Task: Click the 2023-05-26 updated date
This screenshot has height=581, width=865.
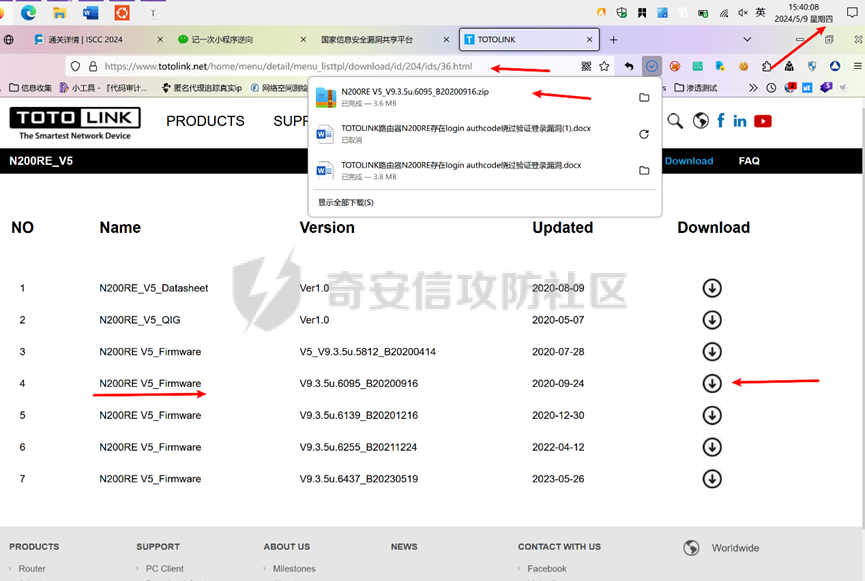Action: (x=558, y=479)
